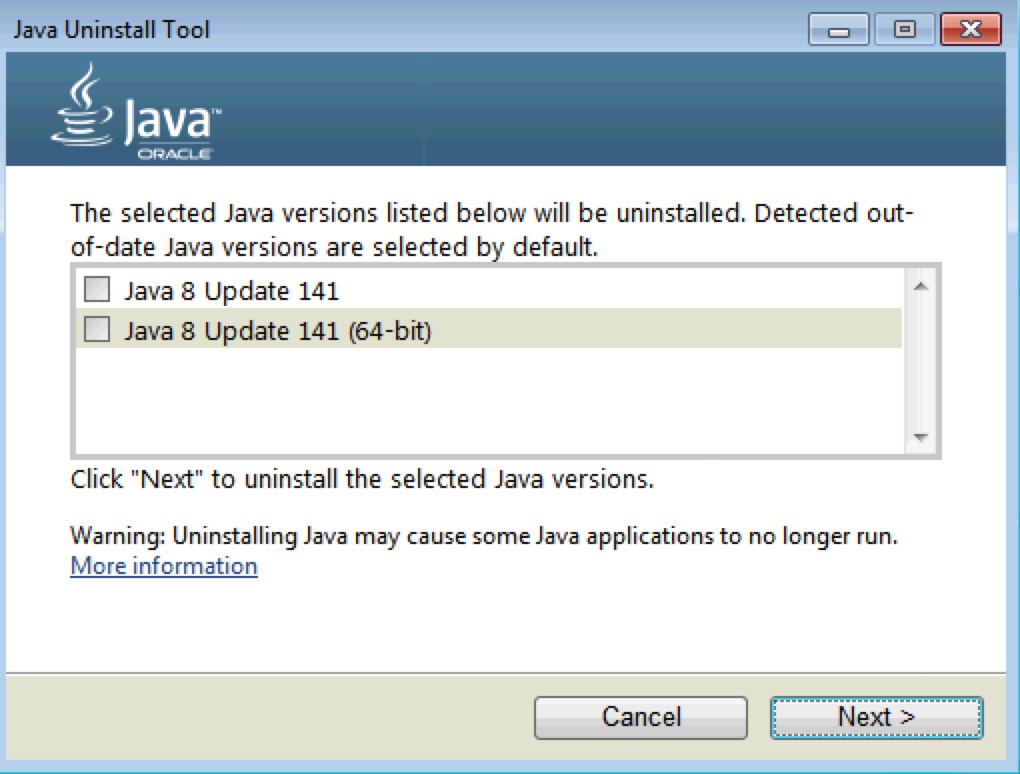The width and height of the screenshot is (1020, 774).
Task: Open the More information link
Action: click(x=164, y=566)
